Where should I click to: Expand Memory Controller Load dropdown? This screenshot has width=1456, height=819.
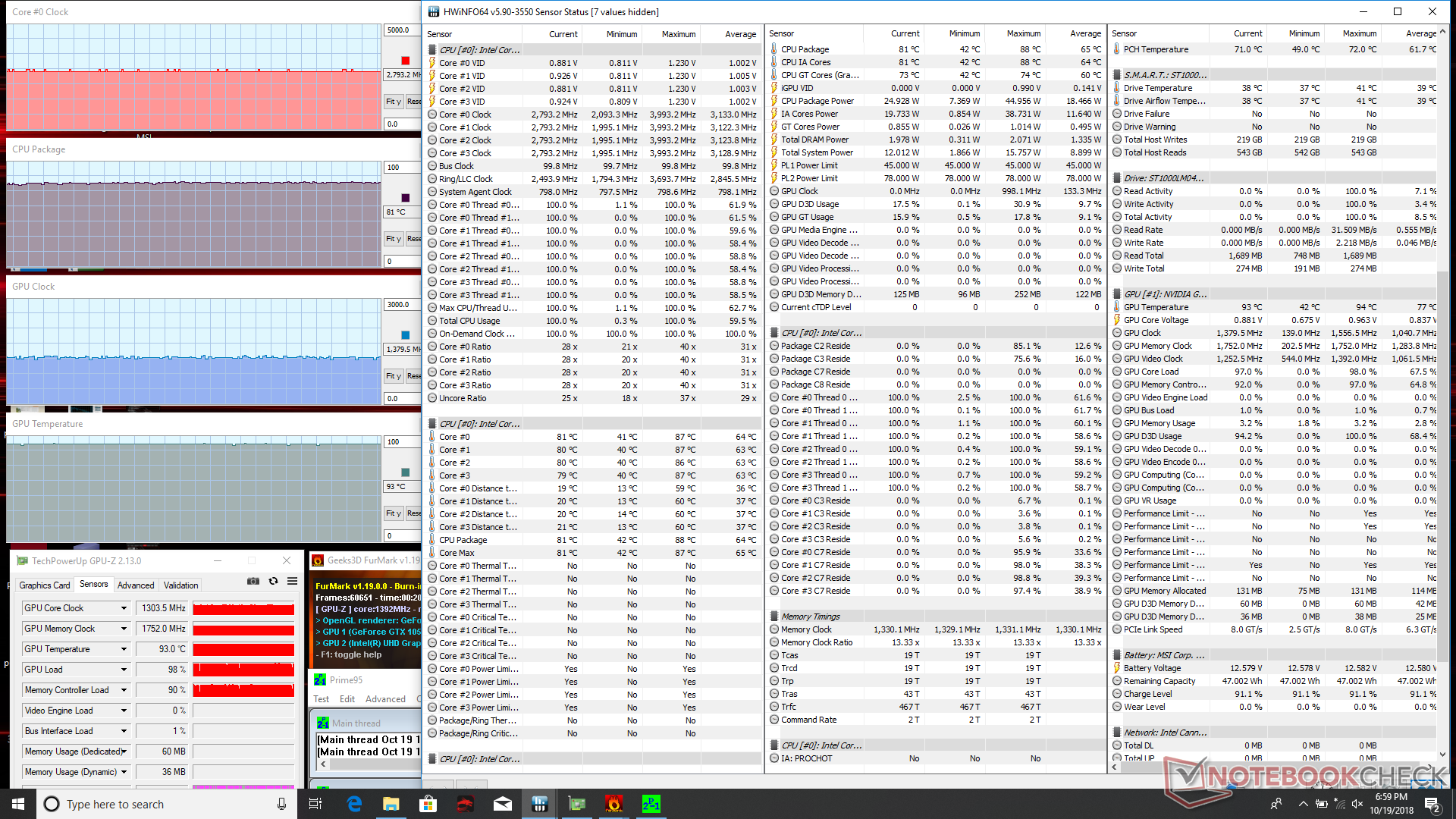point(124,690)
